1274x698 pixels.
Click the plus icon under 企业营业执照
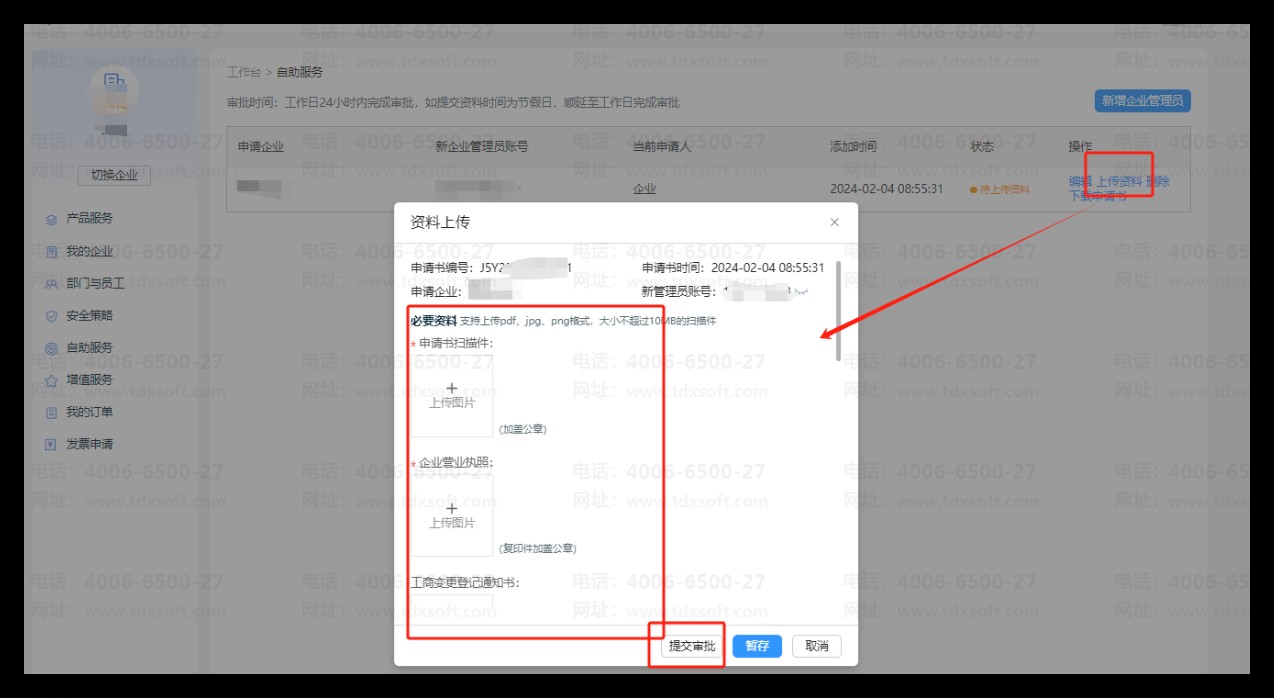pos(451,508)
